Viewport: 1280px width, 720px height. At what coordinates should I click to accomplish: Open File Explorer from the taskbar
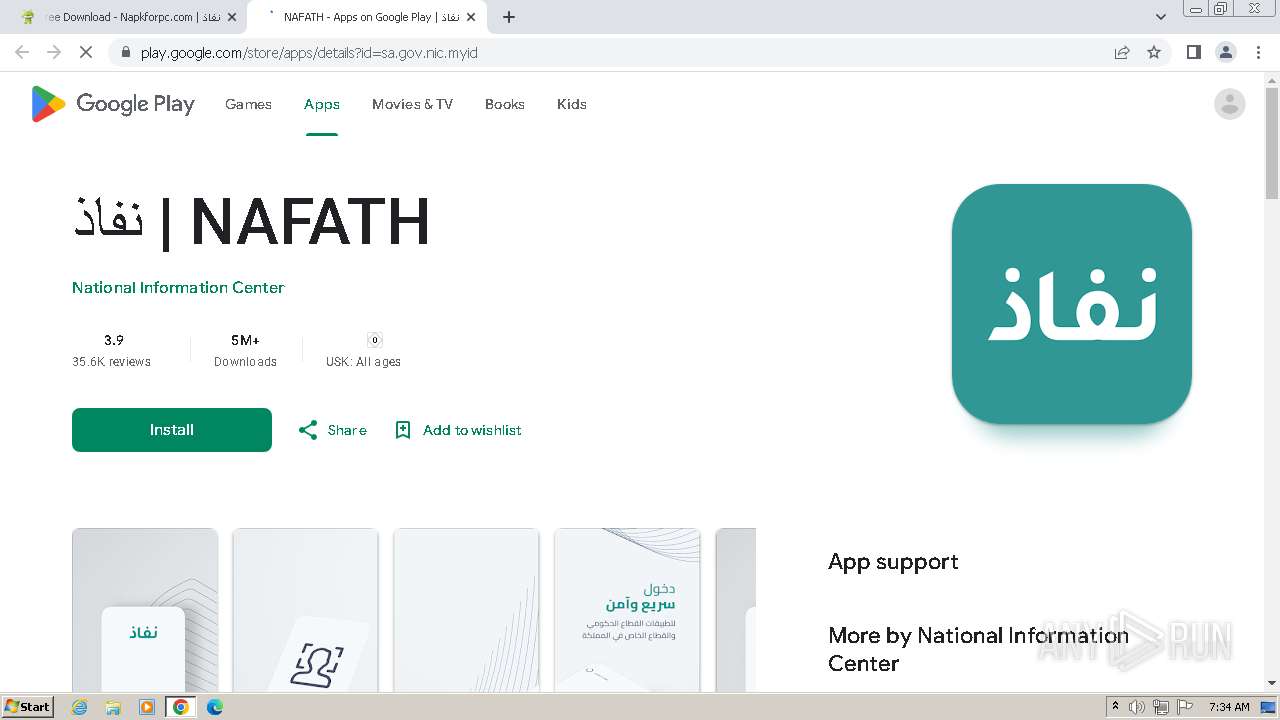(x=113, y=707)
